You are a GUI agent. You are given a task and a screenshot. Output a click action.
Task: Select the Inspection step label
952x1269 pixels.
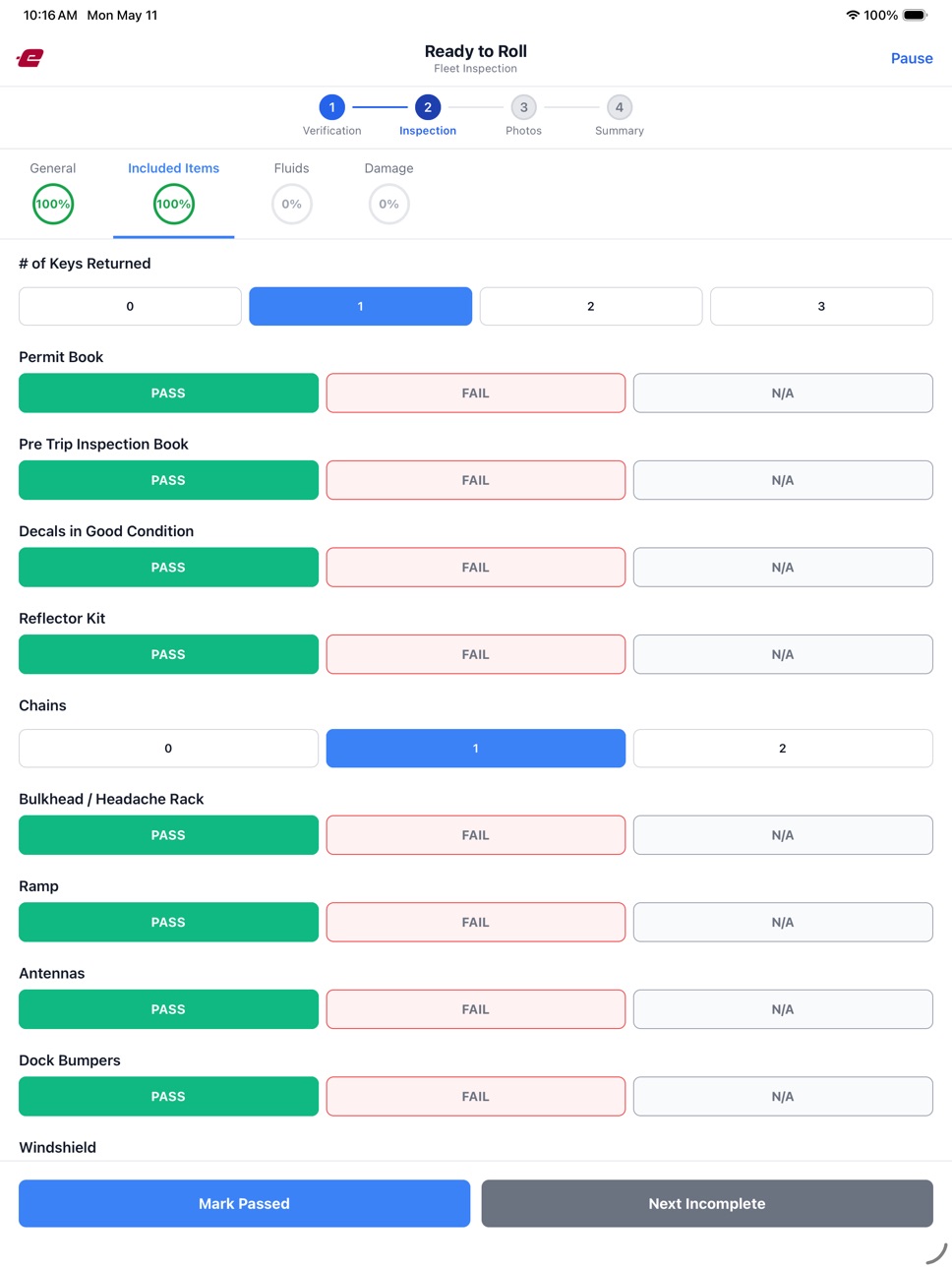[428, 131]
